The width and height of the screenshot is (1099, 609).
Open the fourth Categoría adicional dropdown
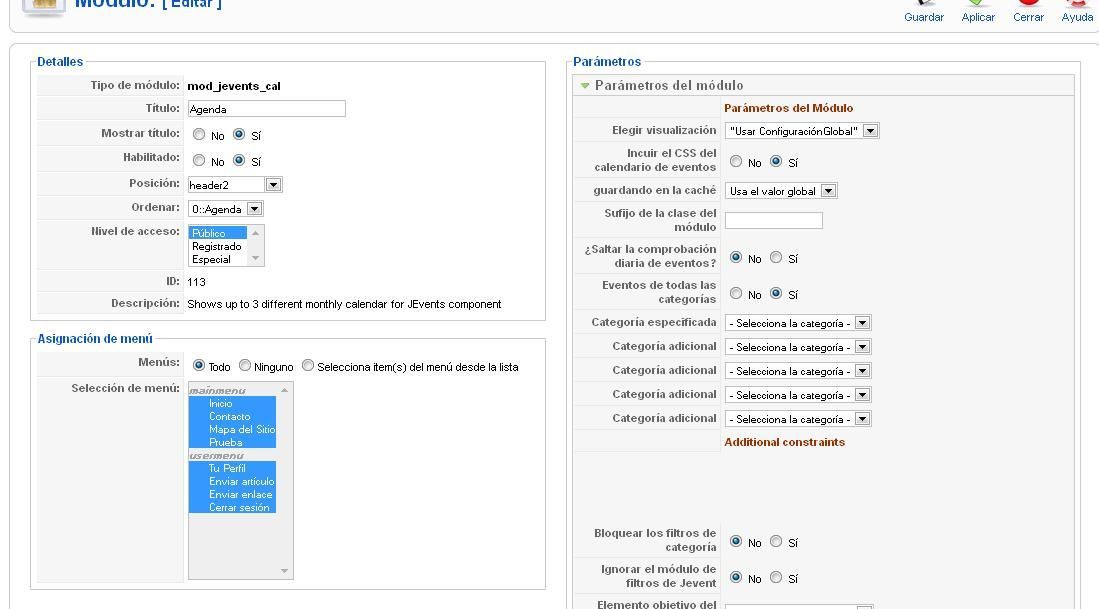tap(798, 419)
